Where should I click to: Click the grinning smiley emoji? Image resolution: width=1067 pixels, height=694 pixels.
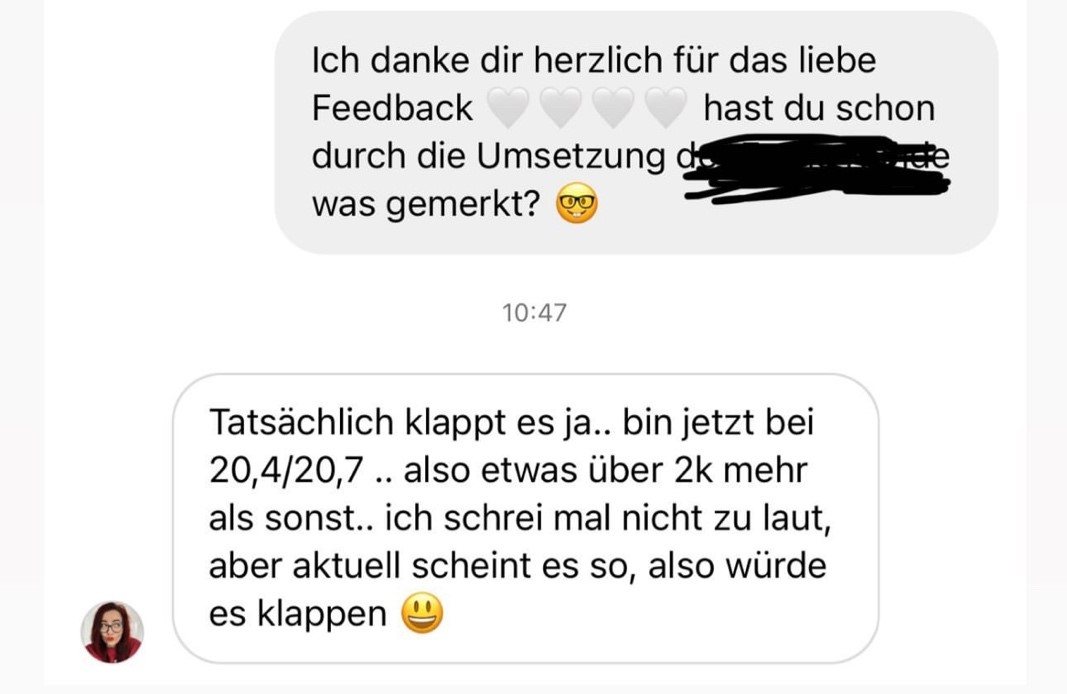422,613
